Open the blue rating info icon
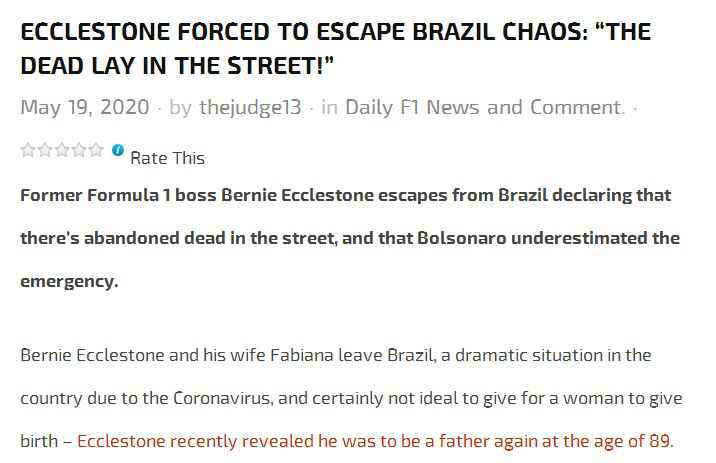Viewport: 716px width, 463px height. pyautogui.click(x=118, y=150)
